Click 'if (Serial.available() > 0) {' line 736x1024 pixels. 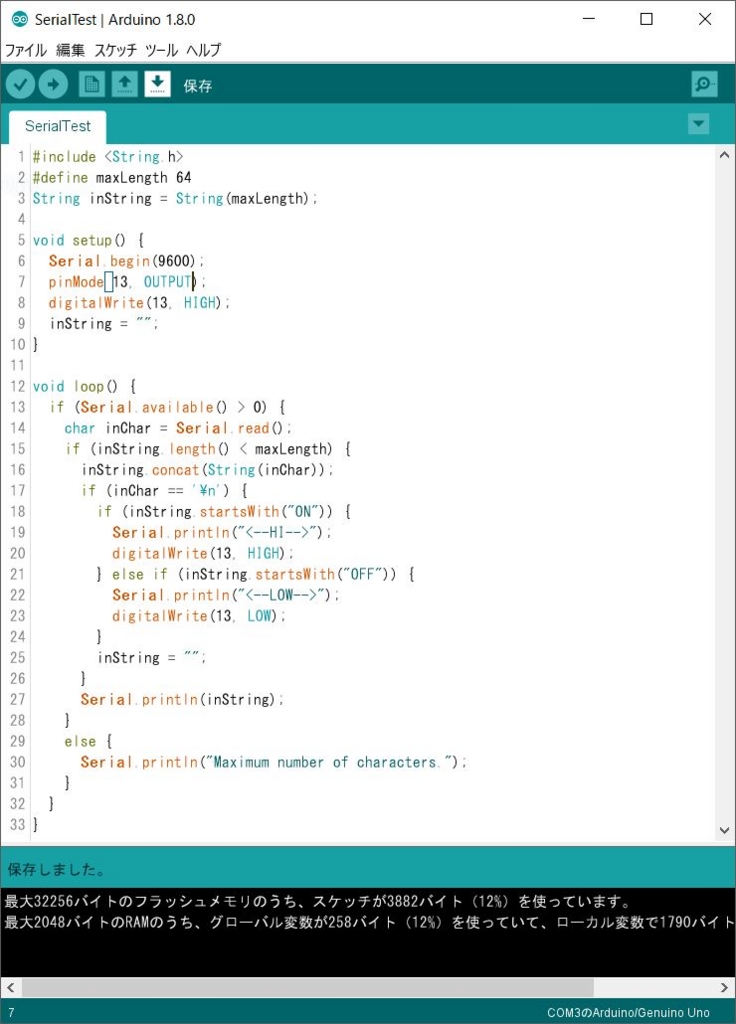167,408
